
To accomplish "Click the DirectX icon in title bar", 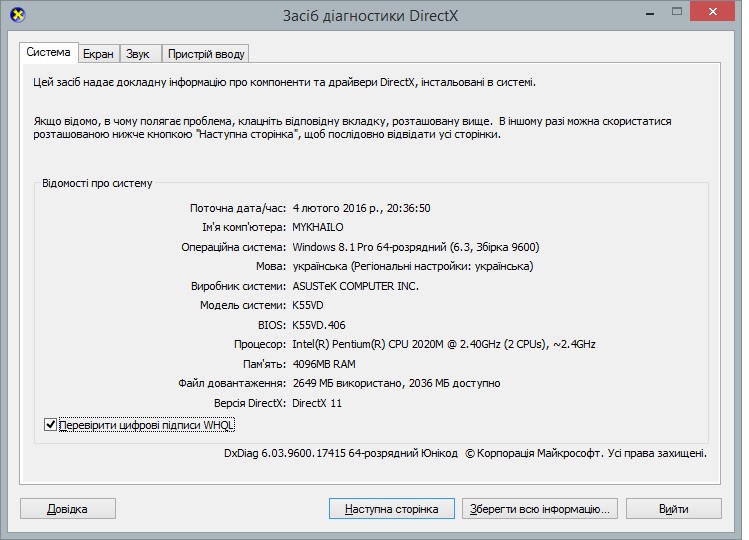I will [x=17, y=15].
